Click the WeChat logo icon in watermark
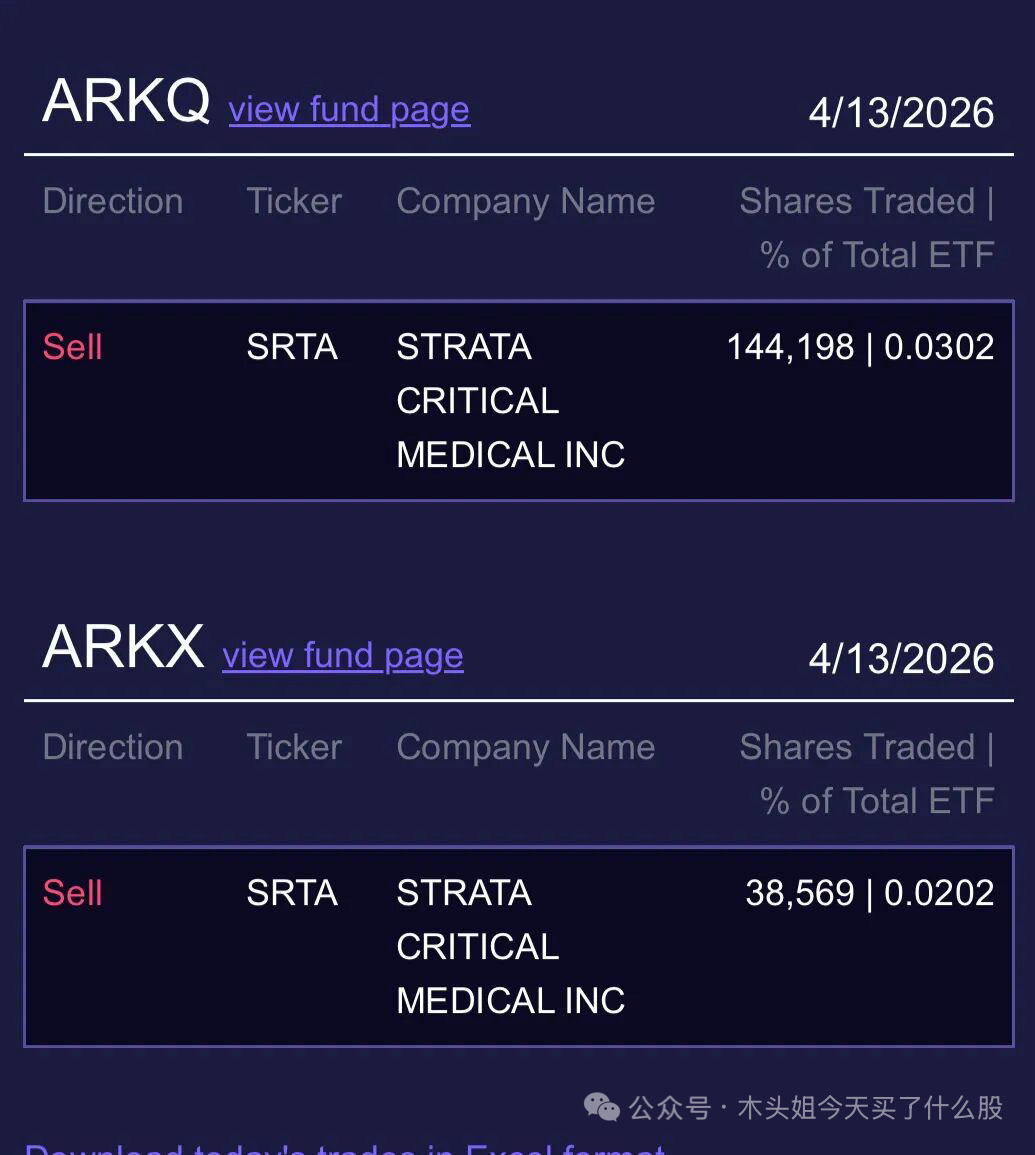This screenshot has height=1155, width=1035. pos(602,1107)
